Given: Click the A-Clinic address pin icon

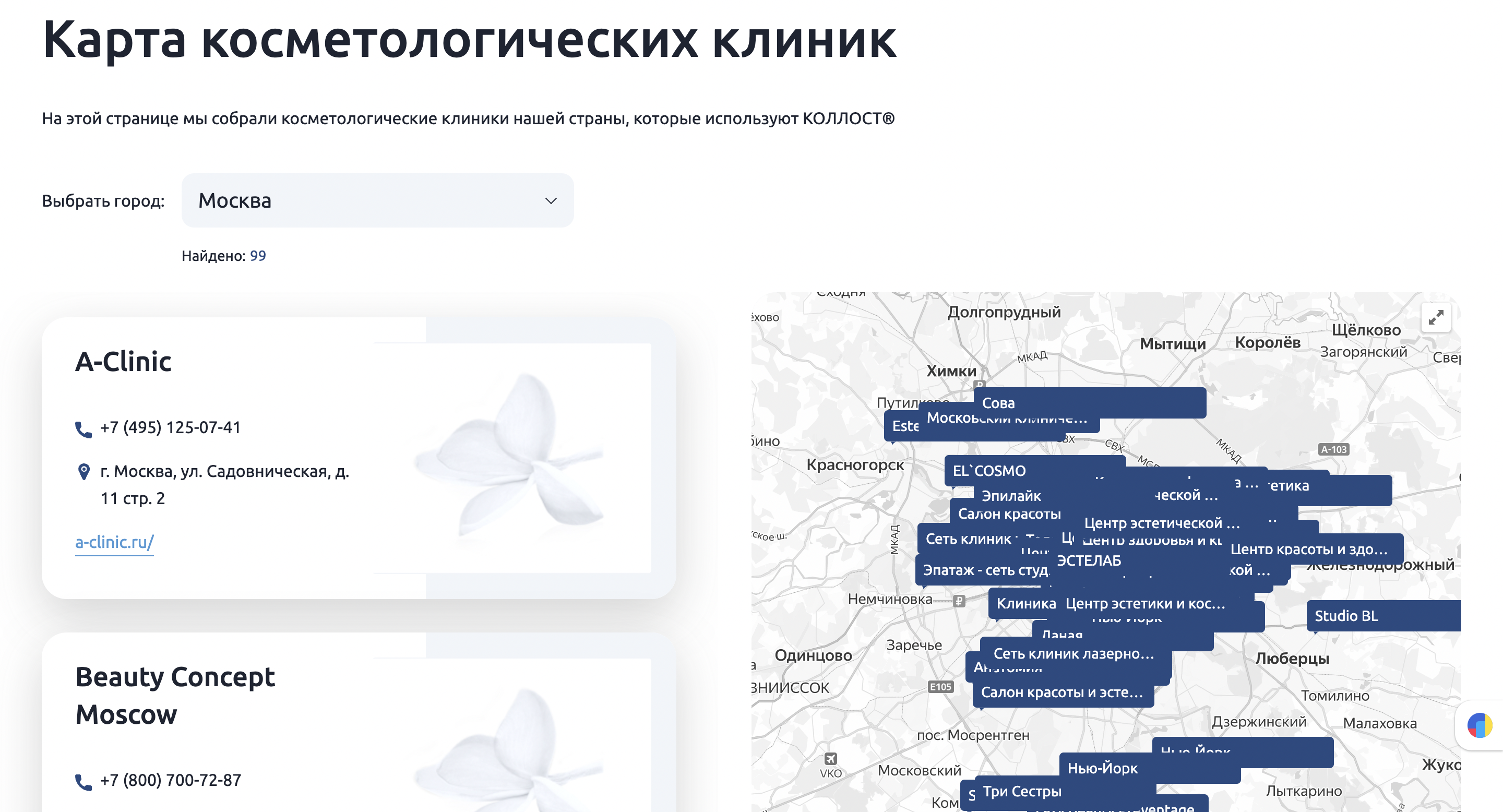Looking at the screenshot, I should [x=83, y=471].
